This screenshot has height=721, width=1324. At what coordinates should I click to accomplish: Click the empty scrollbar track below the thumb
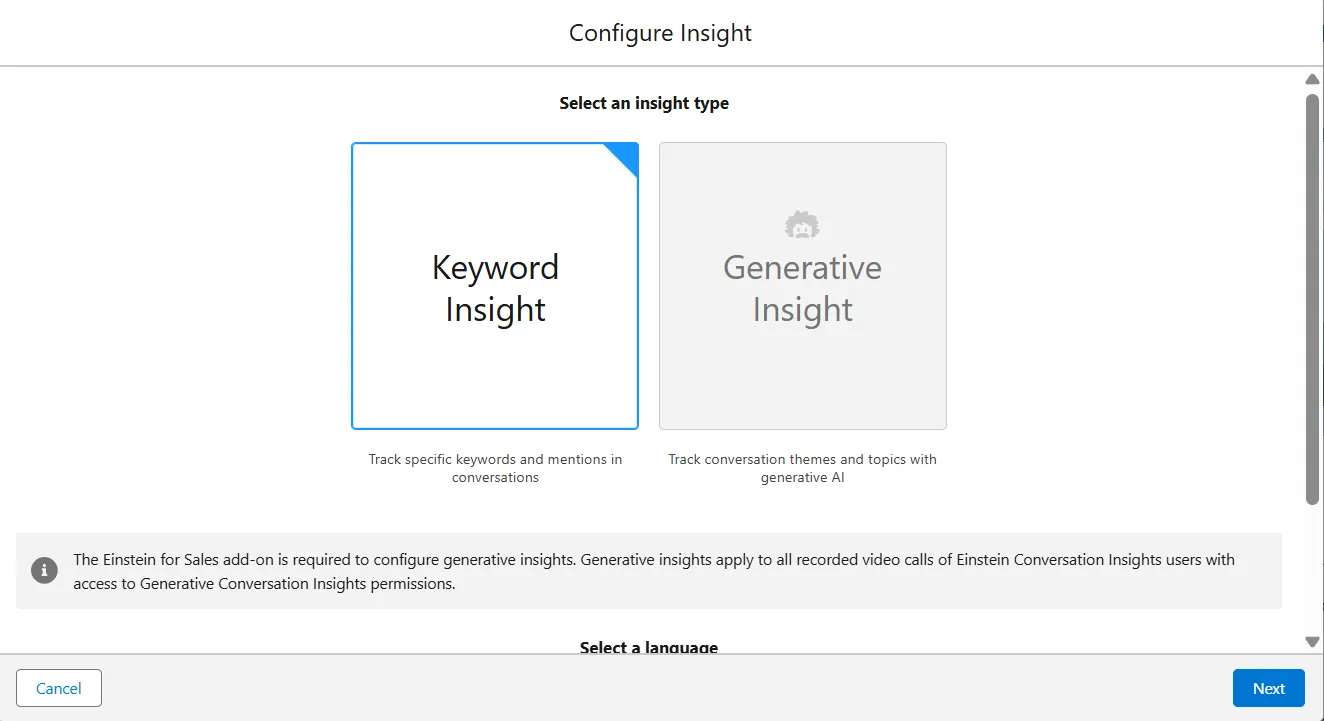(x=1312, y=570)
